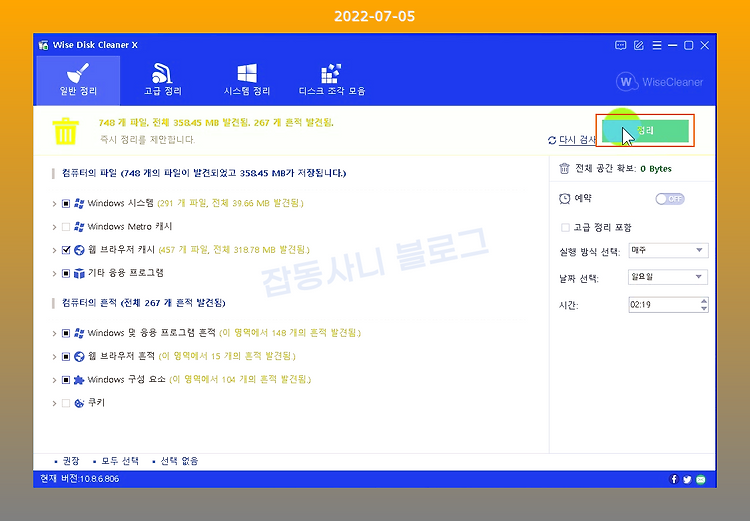This screenshot has width=750, height=521.
Task: Click the 다시 검색 rescan link
Action: coord(577,140)
